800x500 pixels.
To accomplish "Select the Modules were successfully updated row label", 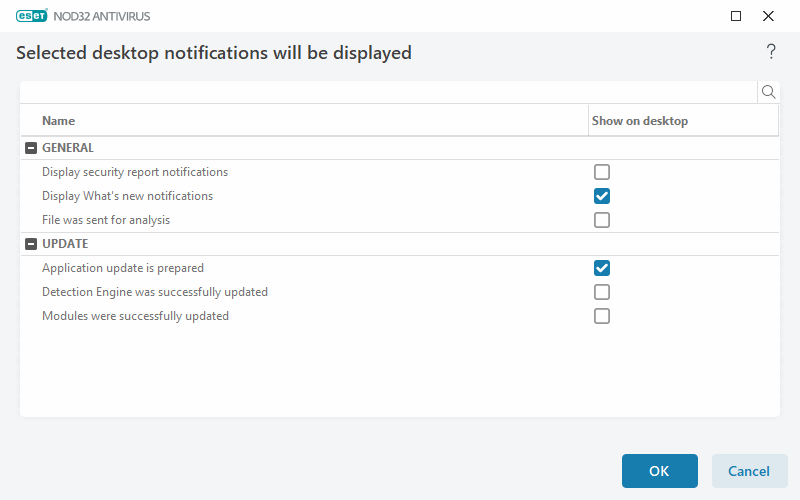I will [135, 316].
